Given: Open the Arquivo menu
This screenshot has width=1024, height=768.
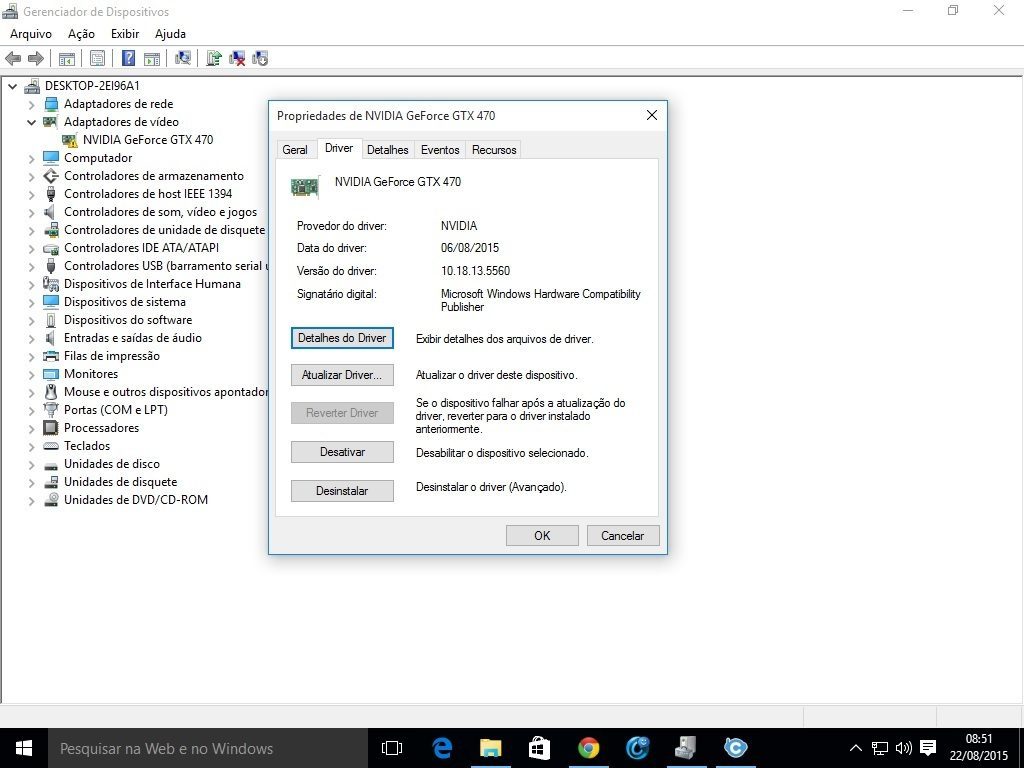Looking at the screenshot, I should (31, 34).
